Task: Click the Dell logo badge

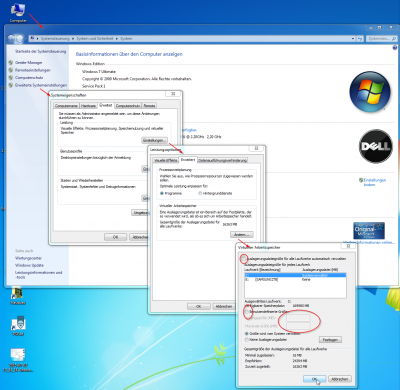Action: click(x=376, y=146)
